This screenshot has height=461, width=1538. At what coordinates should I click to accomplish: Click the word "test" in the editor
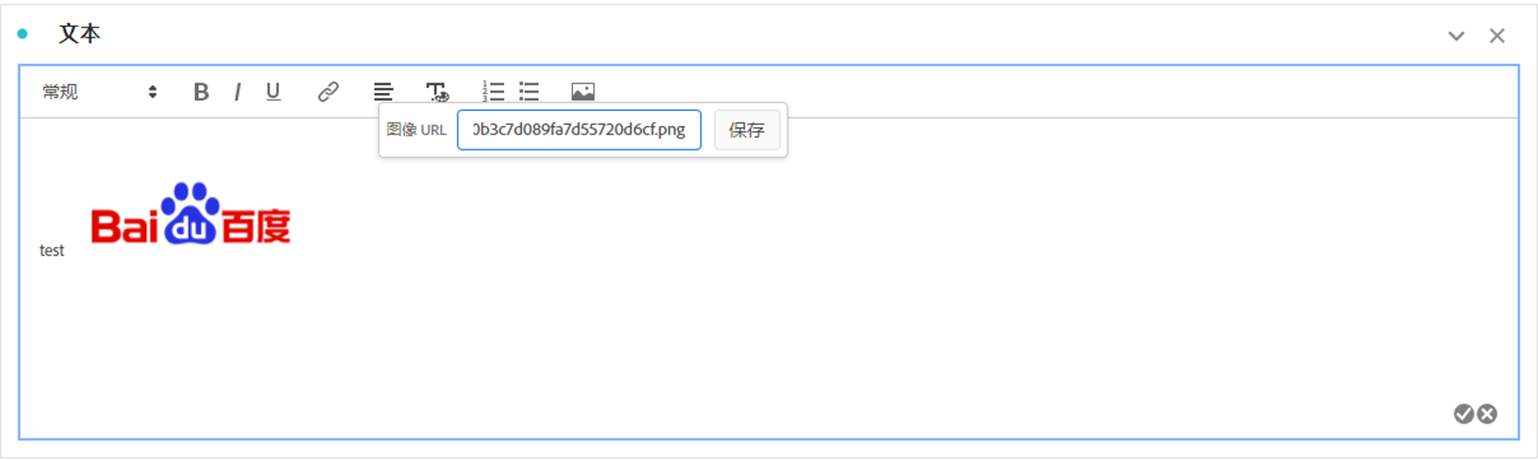pos(52,251)
